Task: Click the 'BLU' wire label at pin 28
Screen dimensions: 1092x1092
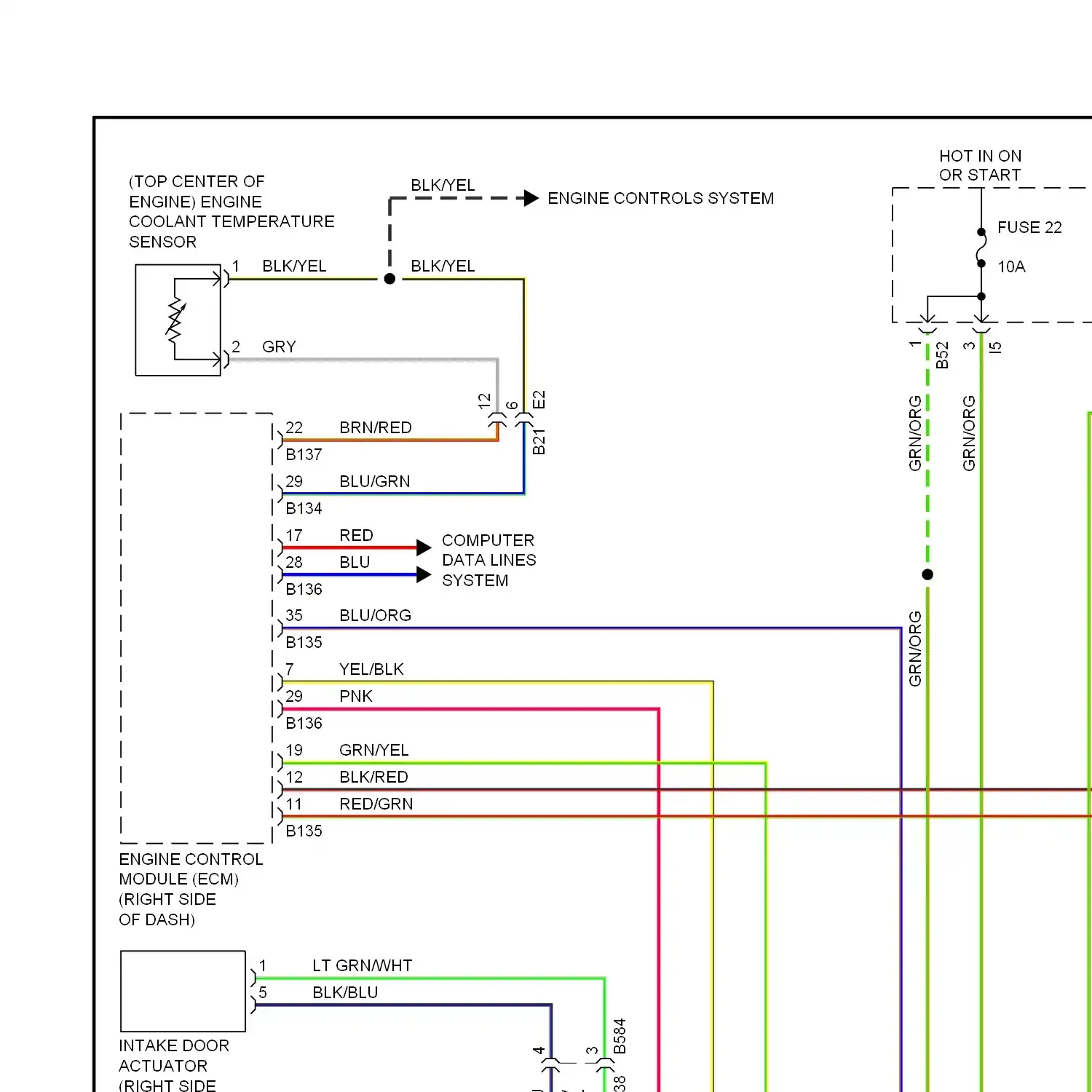Action: coord(355,562)
